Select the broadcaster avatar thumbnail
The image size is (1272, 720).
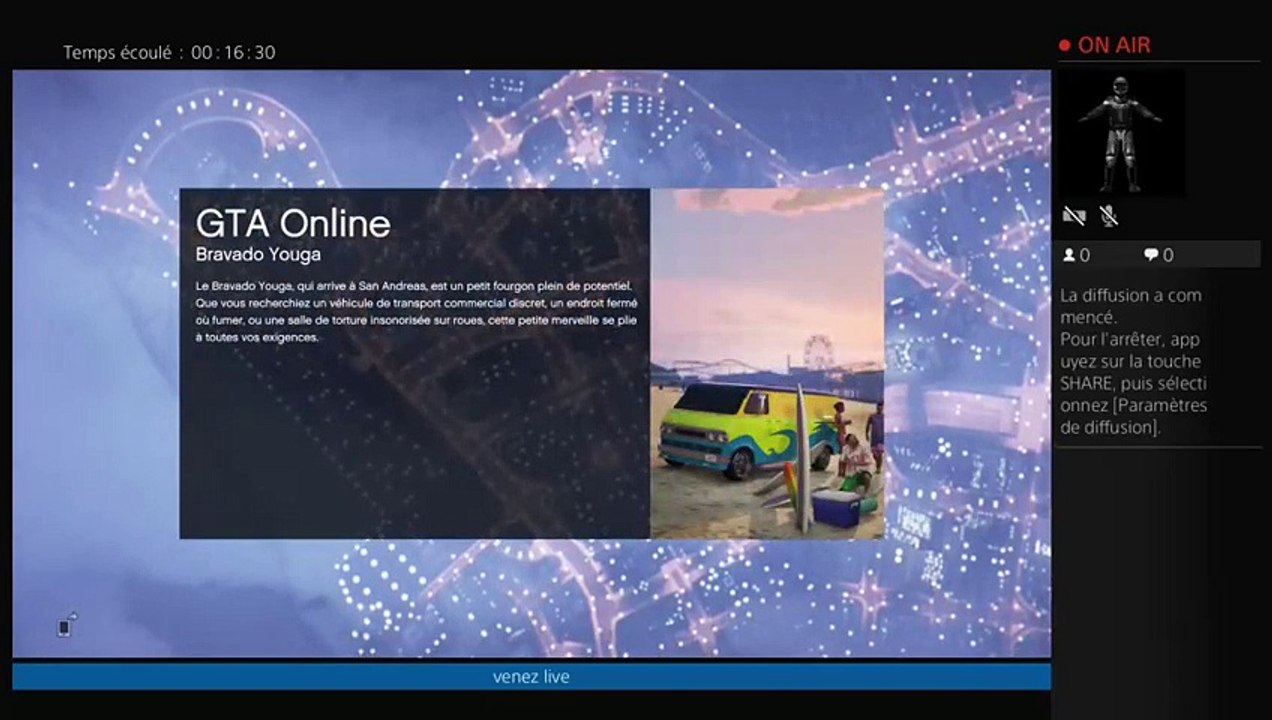[x=1122, y=133]
